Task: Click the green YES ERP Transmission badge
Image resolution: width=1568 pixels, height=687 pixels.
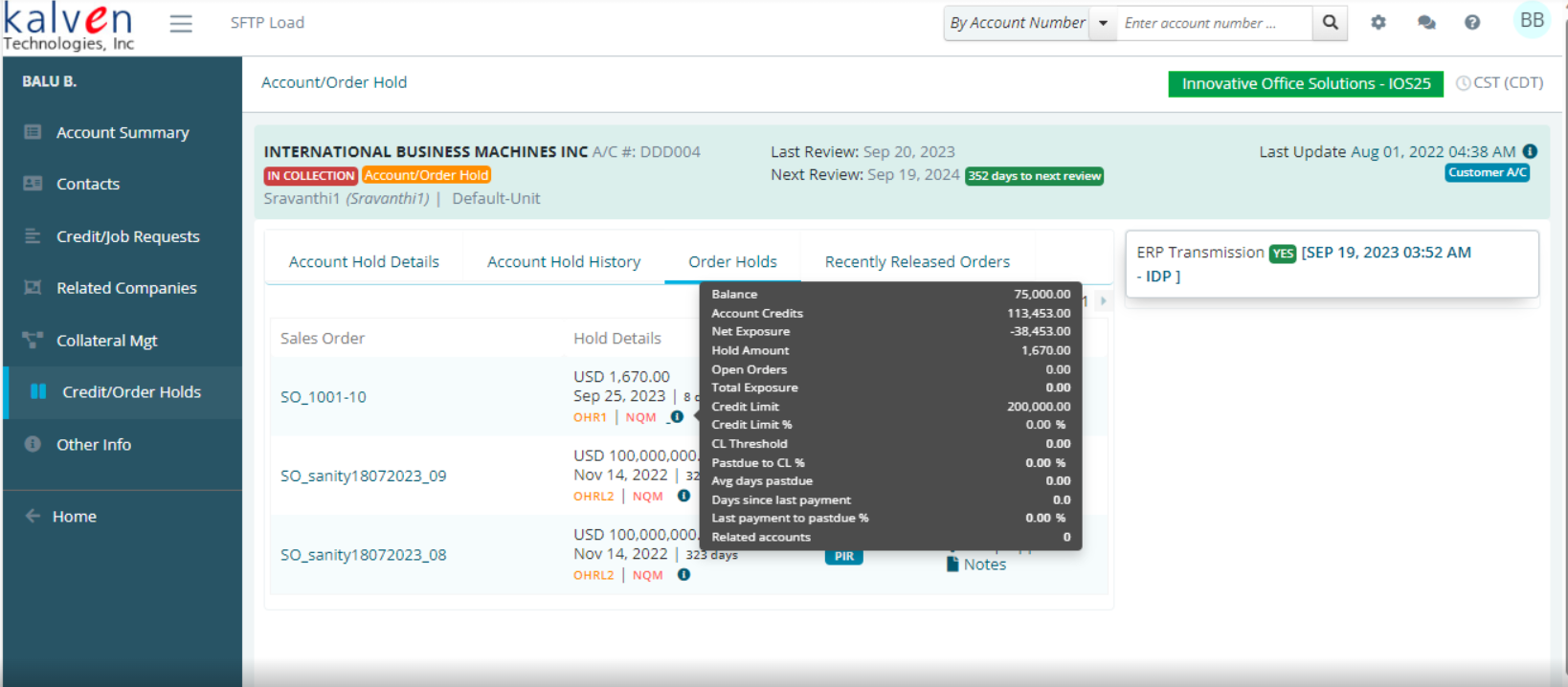Action: pos(1283,254)
